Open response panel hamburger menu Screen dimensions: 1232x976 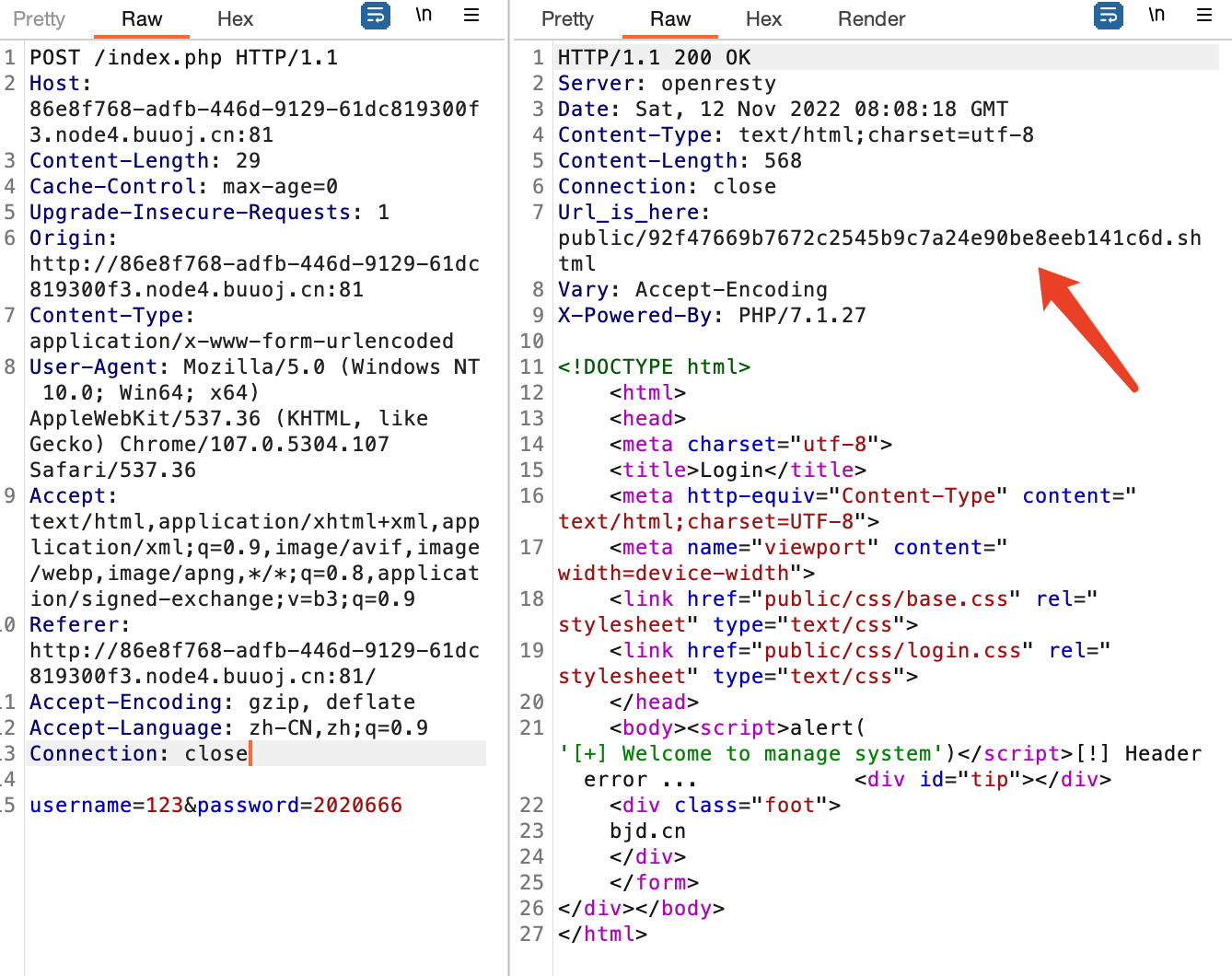pos(1204,15)
